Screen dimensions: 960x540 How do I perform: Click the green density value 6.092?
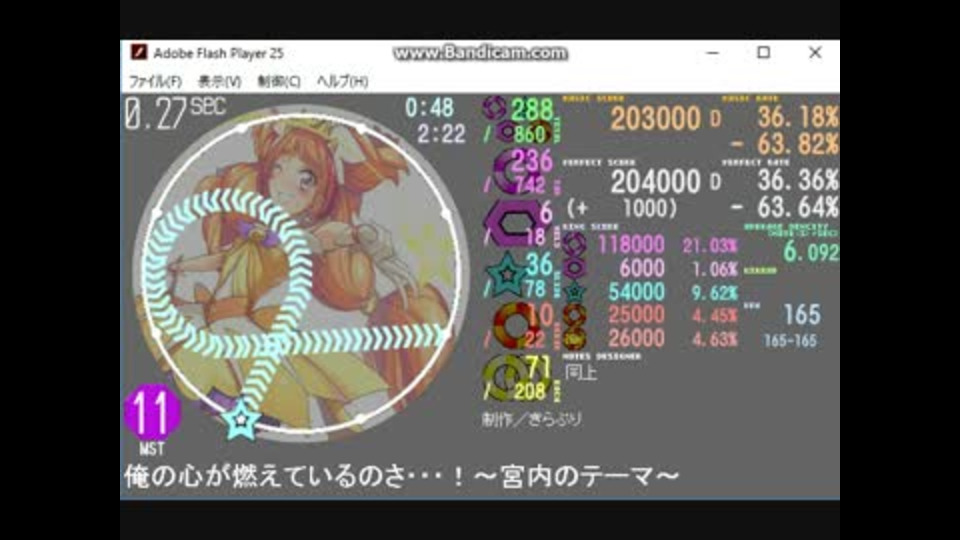[x=811, y=252]
